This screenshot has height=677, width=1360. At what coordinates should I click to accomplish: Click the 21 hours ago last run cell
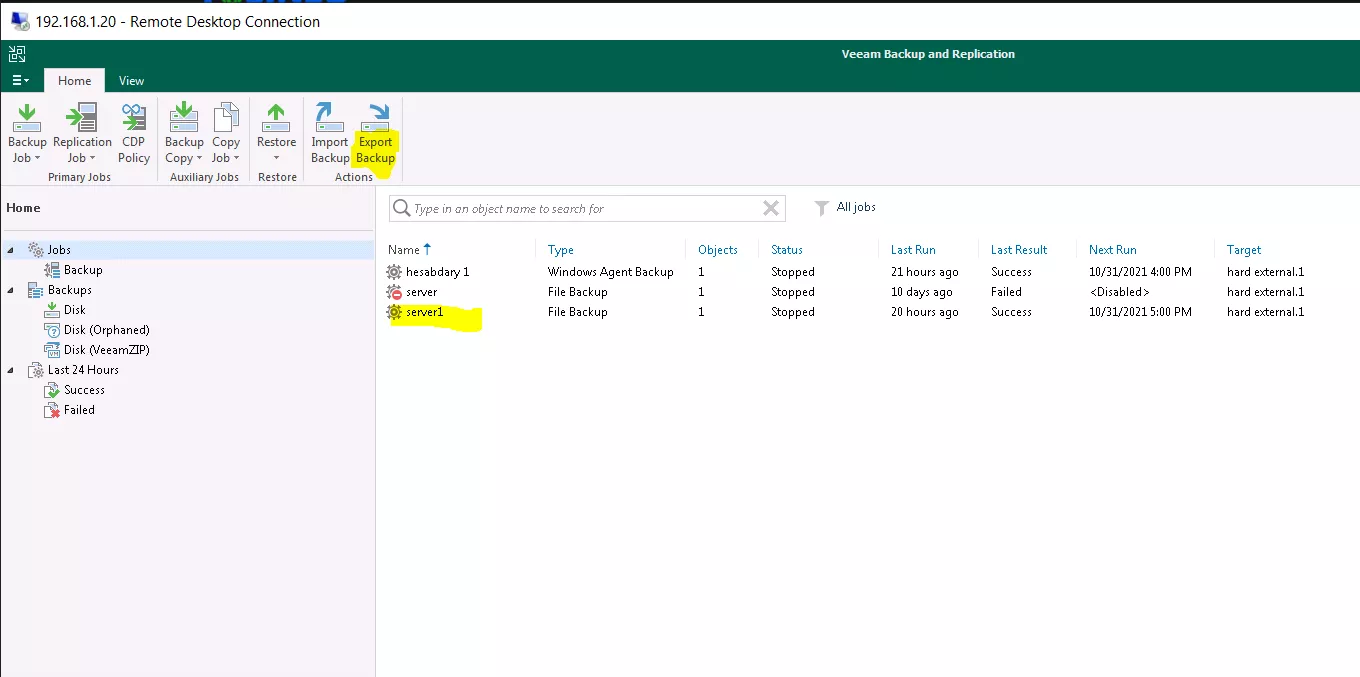click(925, 272)
